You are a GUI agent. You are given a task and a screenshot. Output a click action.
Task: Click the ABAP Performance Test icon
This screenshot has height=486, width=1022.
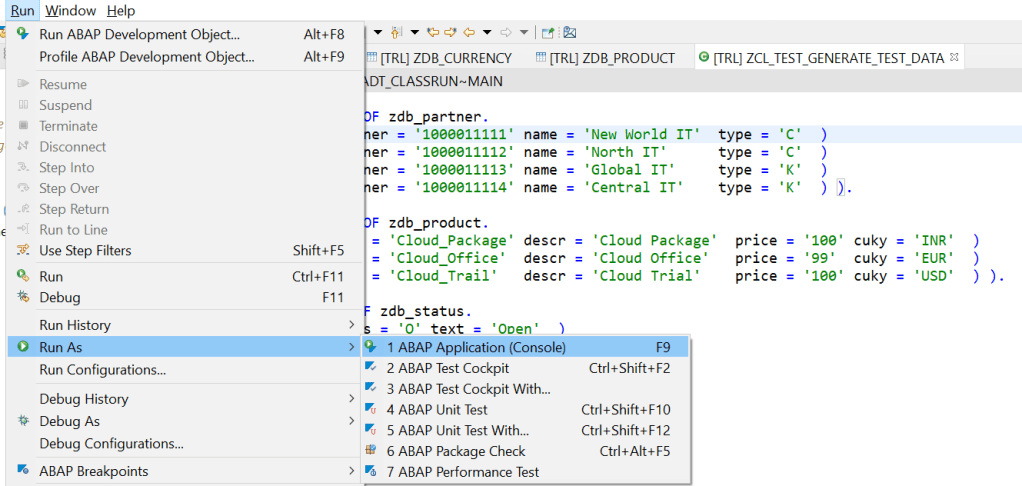pos(371,472)
